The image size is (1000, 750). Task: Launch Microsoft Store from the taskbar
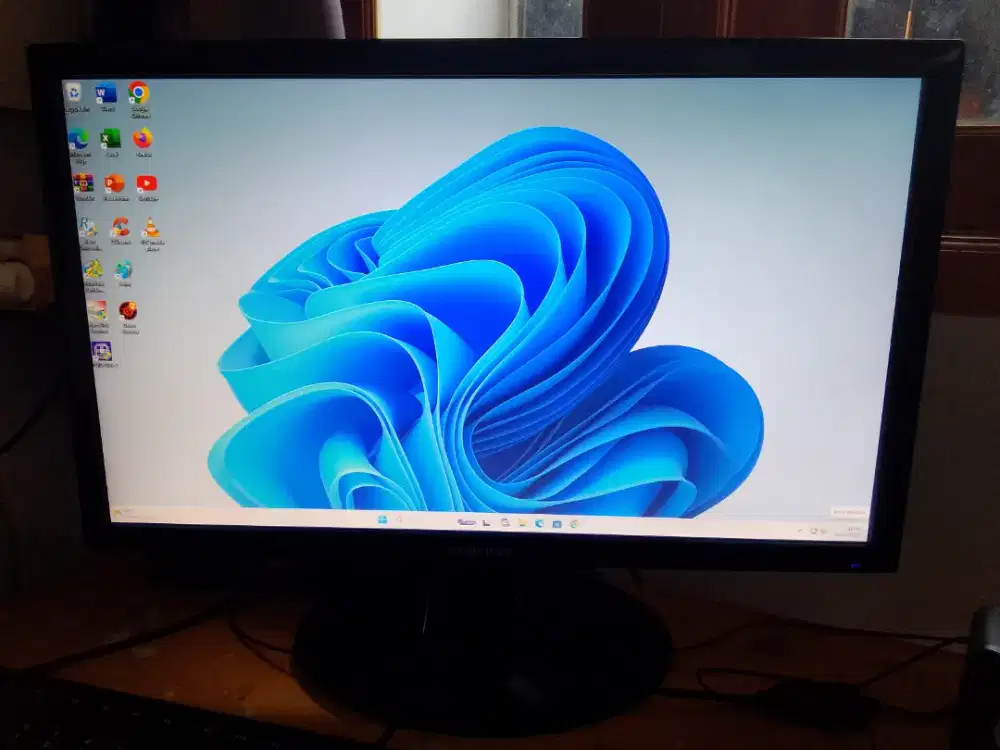click(558, 523)
